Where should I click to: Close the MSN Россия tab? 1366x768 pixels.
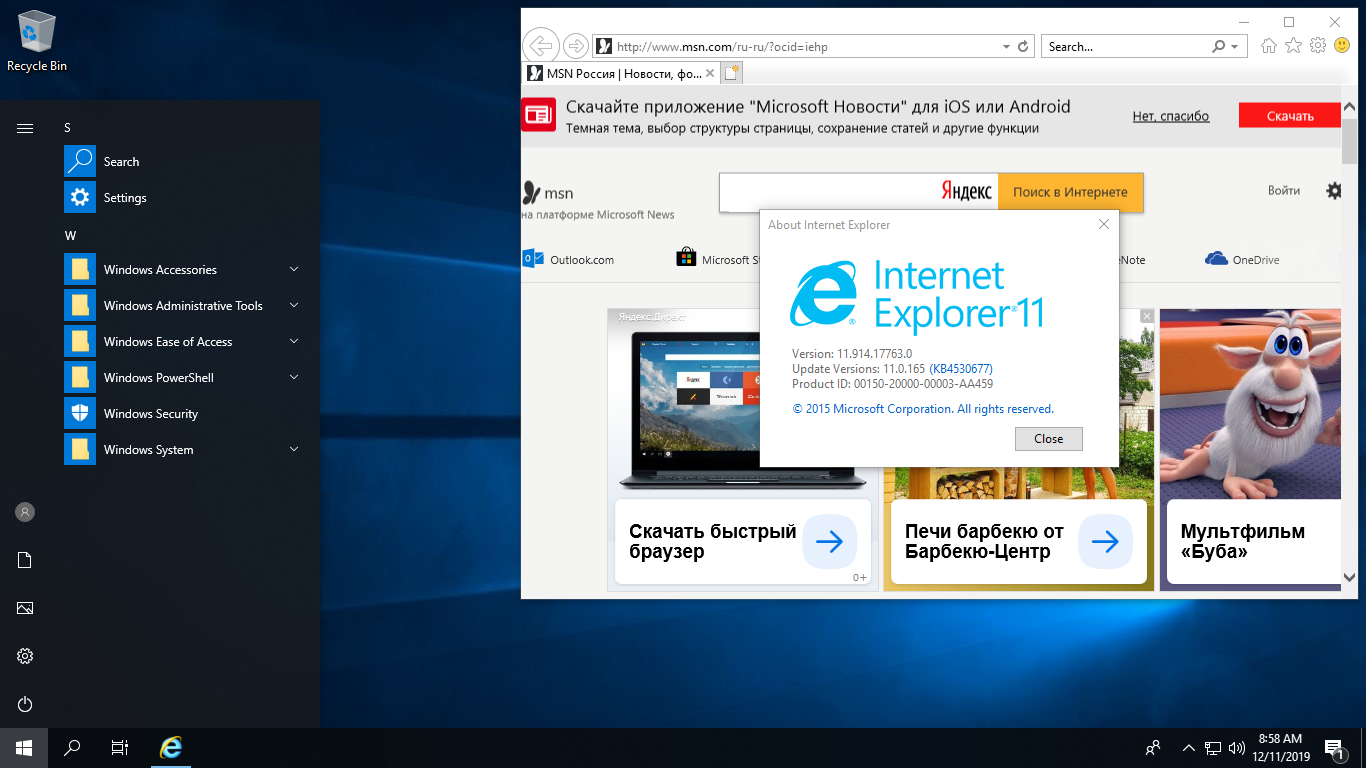[x=710, y=73]
